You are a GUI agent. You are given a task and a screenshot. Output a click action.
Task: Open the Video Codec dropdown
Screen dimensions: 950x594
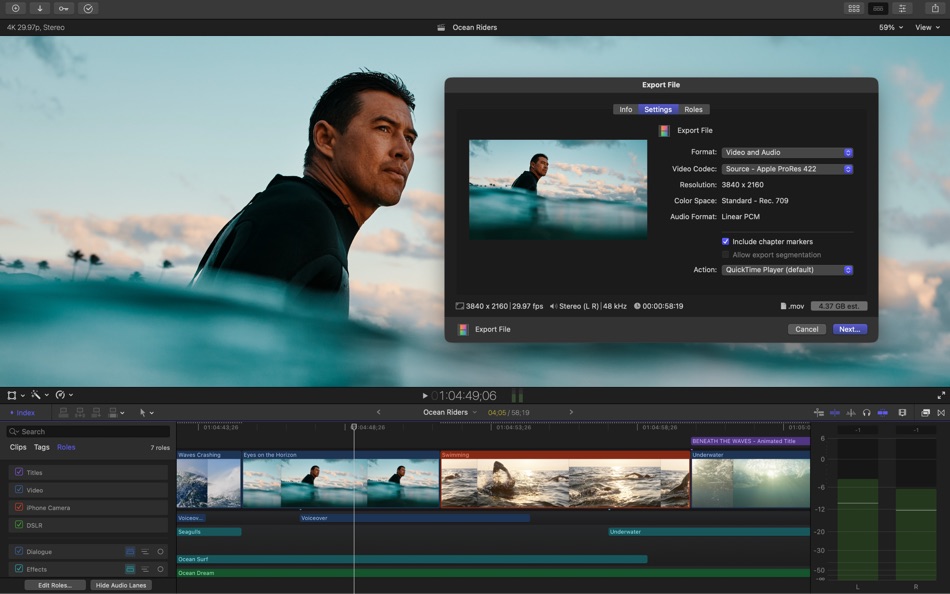pos(787,168)
